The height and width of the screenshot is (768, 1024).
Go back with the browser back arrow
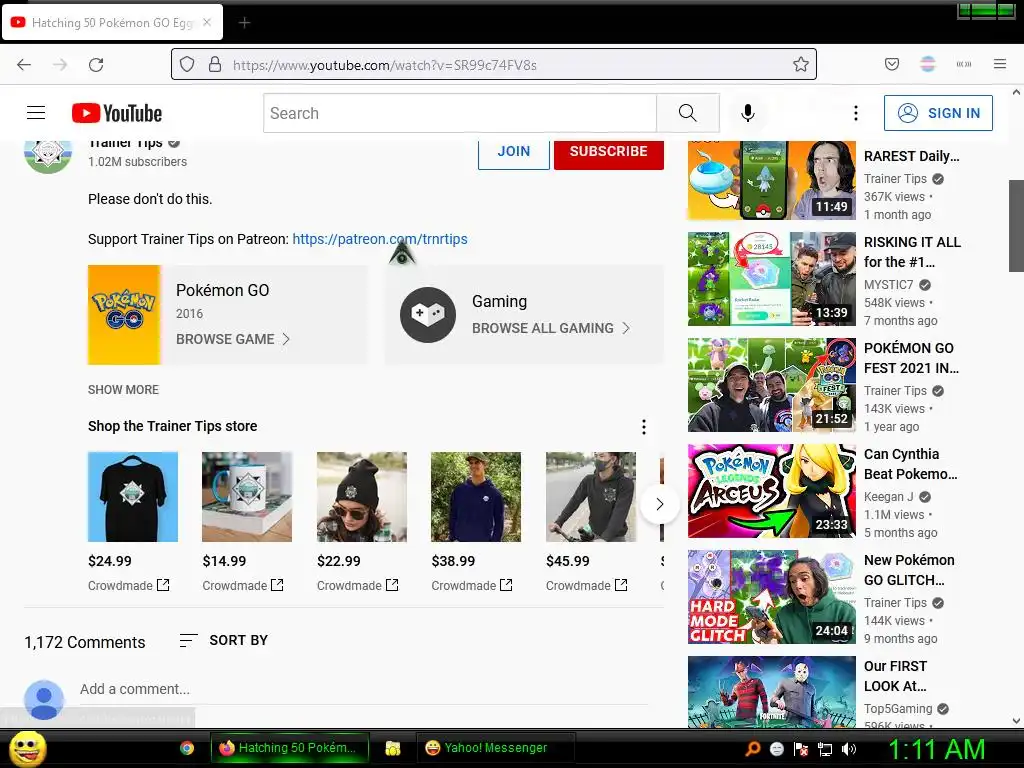[24, 65]
